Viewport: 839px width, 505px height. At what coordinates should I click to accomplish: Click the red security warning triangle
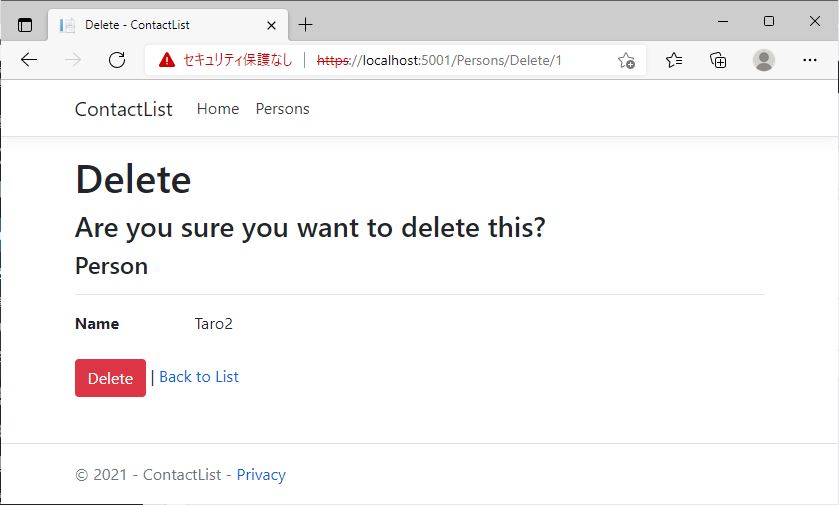167,60
